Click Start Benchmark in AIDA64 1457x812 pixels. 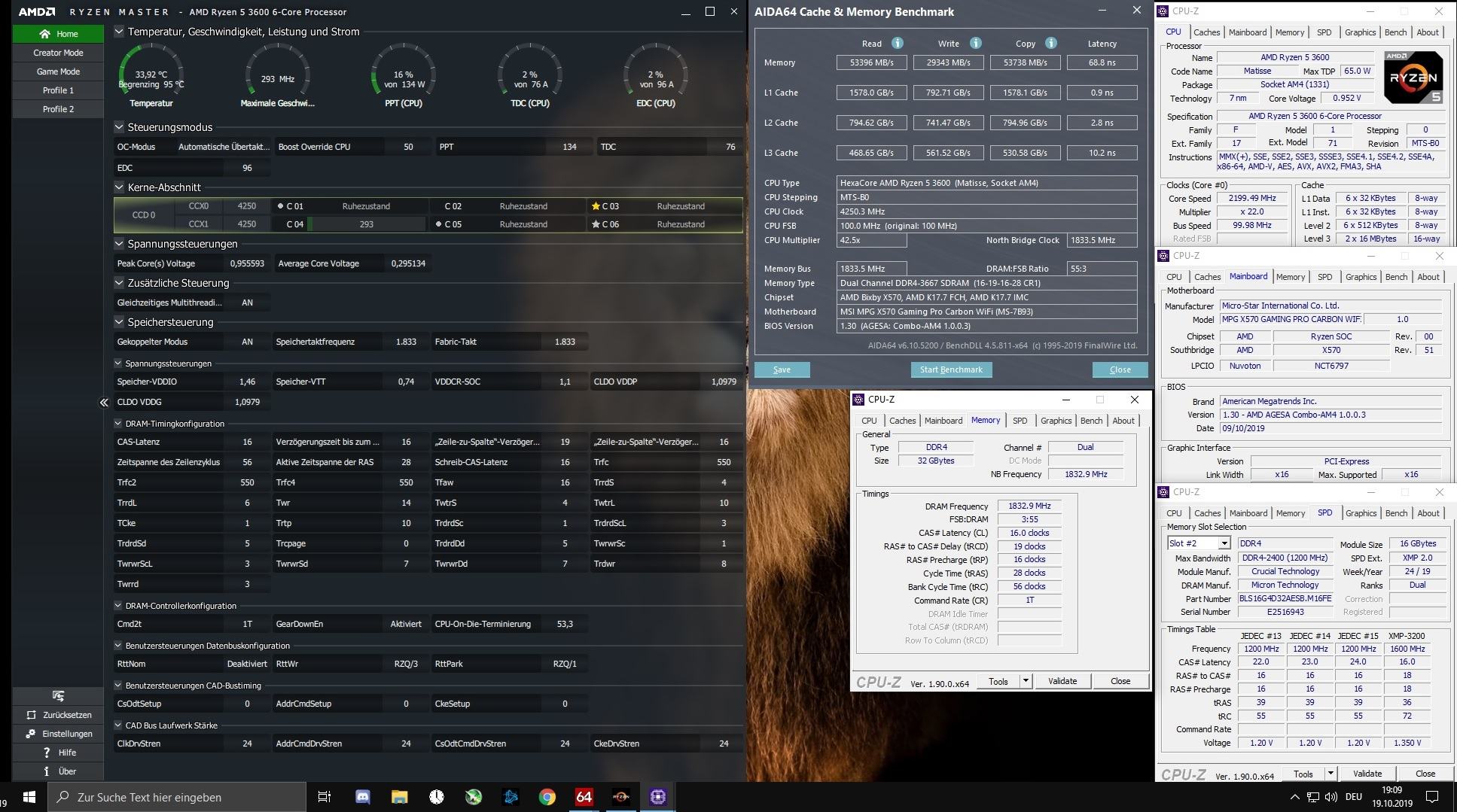951,370
